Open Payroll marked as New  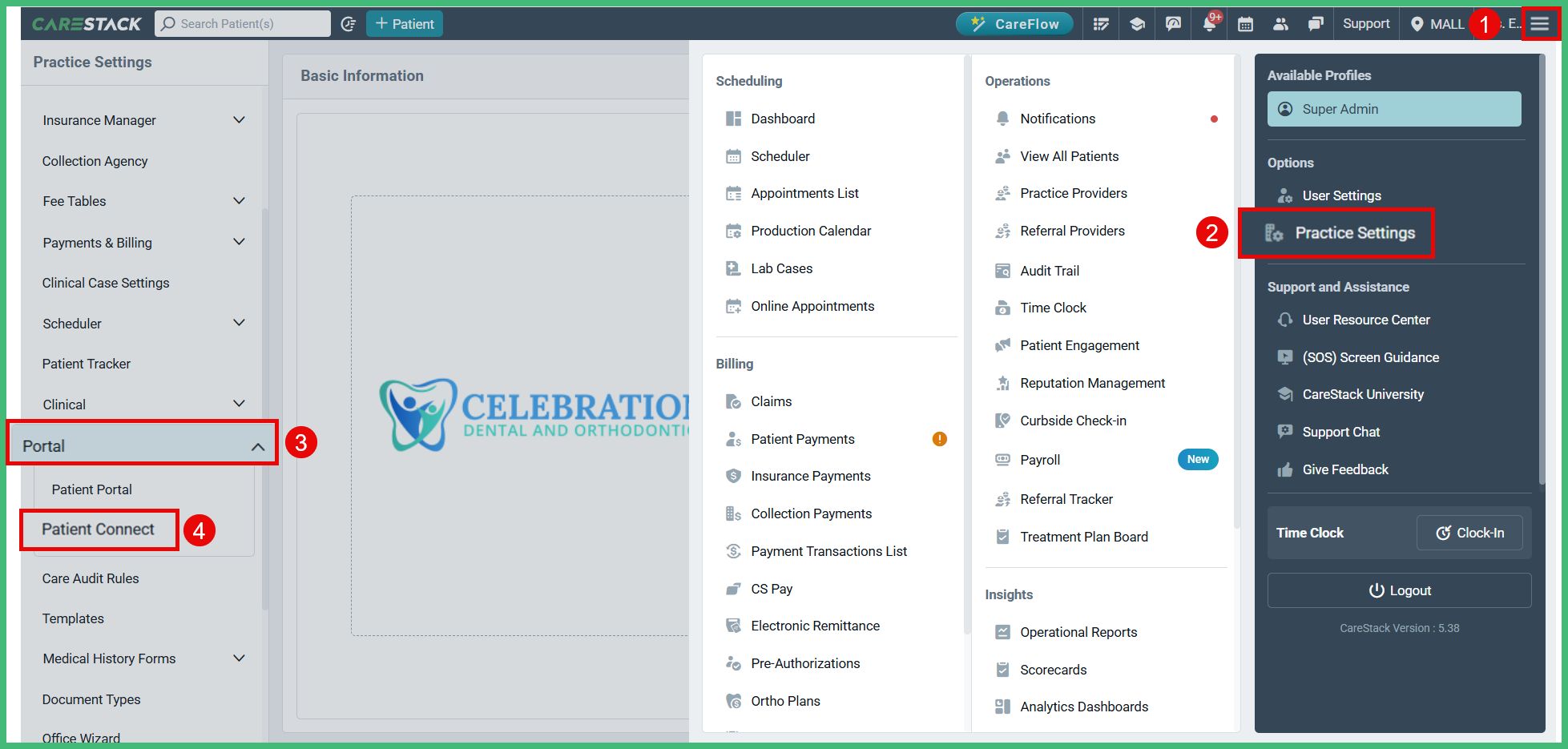point(1039,459)
